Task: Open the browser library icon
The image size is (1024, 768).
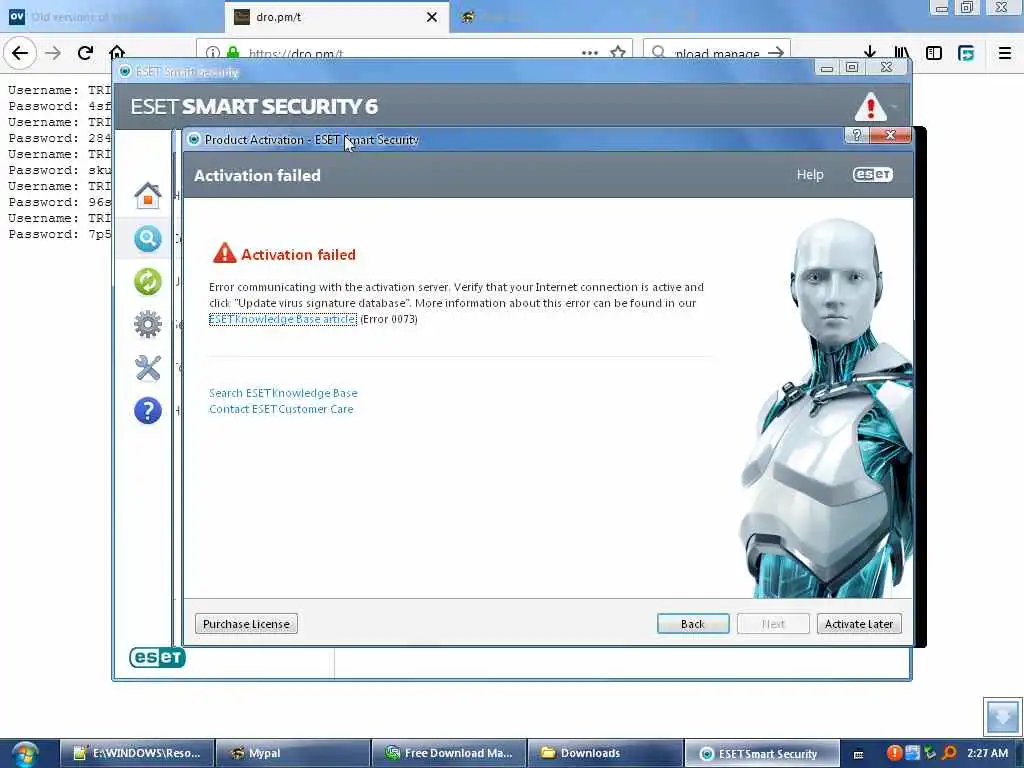Action: [x=902, y=53]
